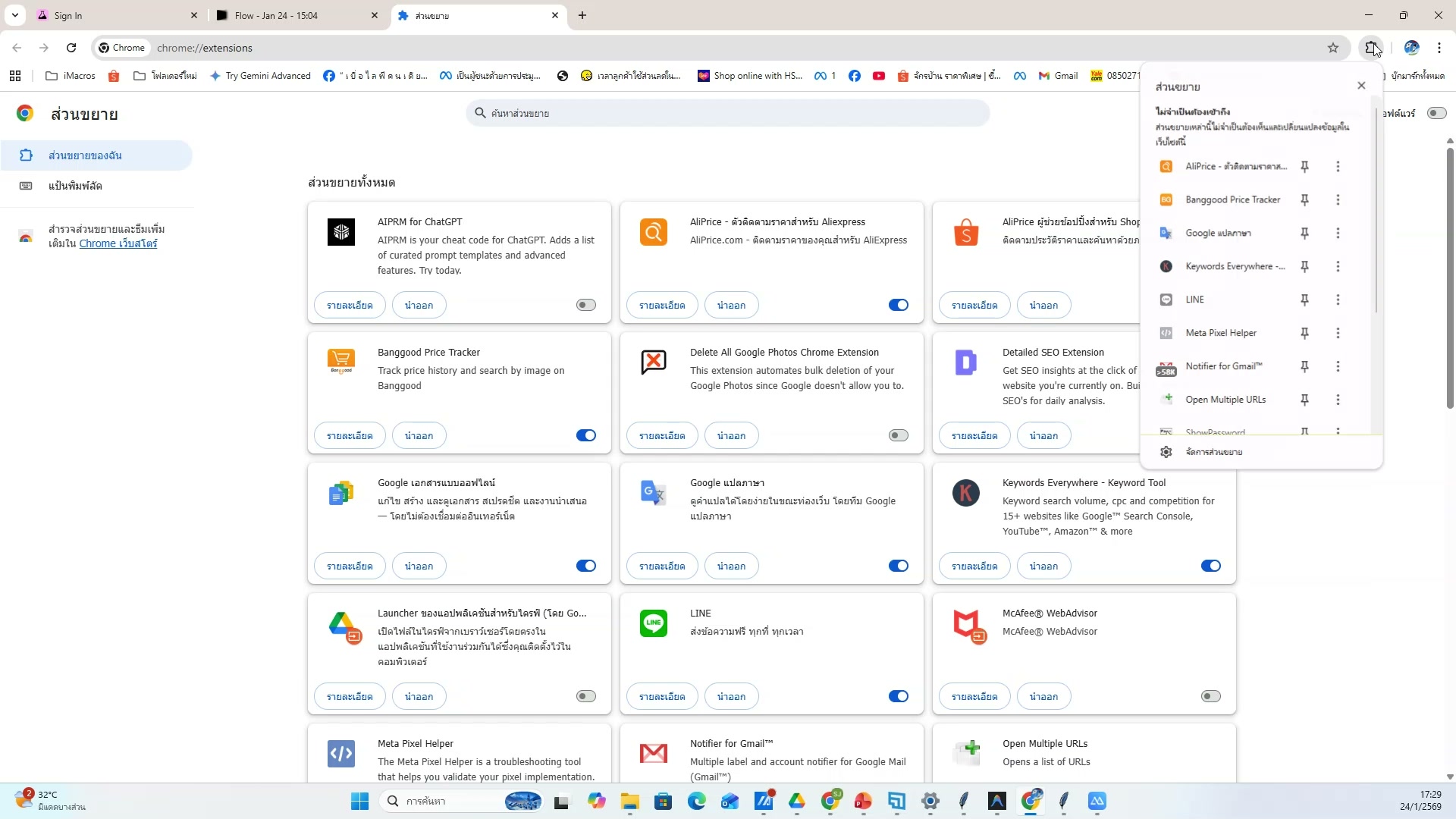Disable the Google แปลภาษา extension toggle
This screenshot has width=1456, height=819.
898,566
